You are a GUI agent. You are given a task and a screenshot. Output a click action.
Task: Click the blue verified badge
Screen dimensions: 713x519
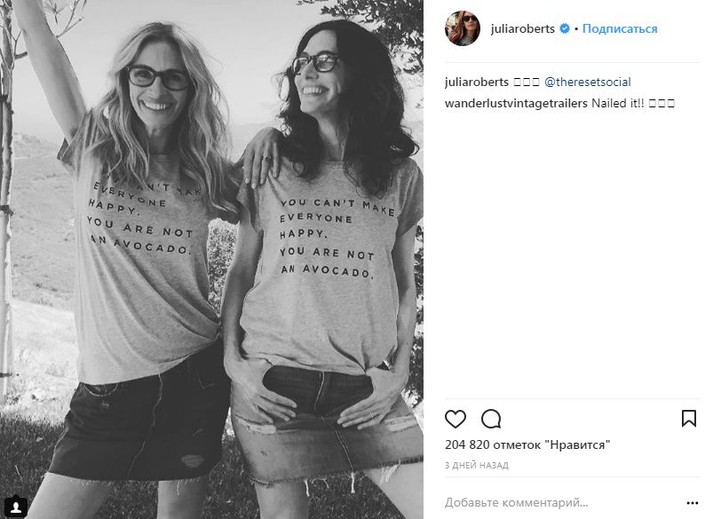click(x=565, y=29)
